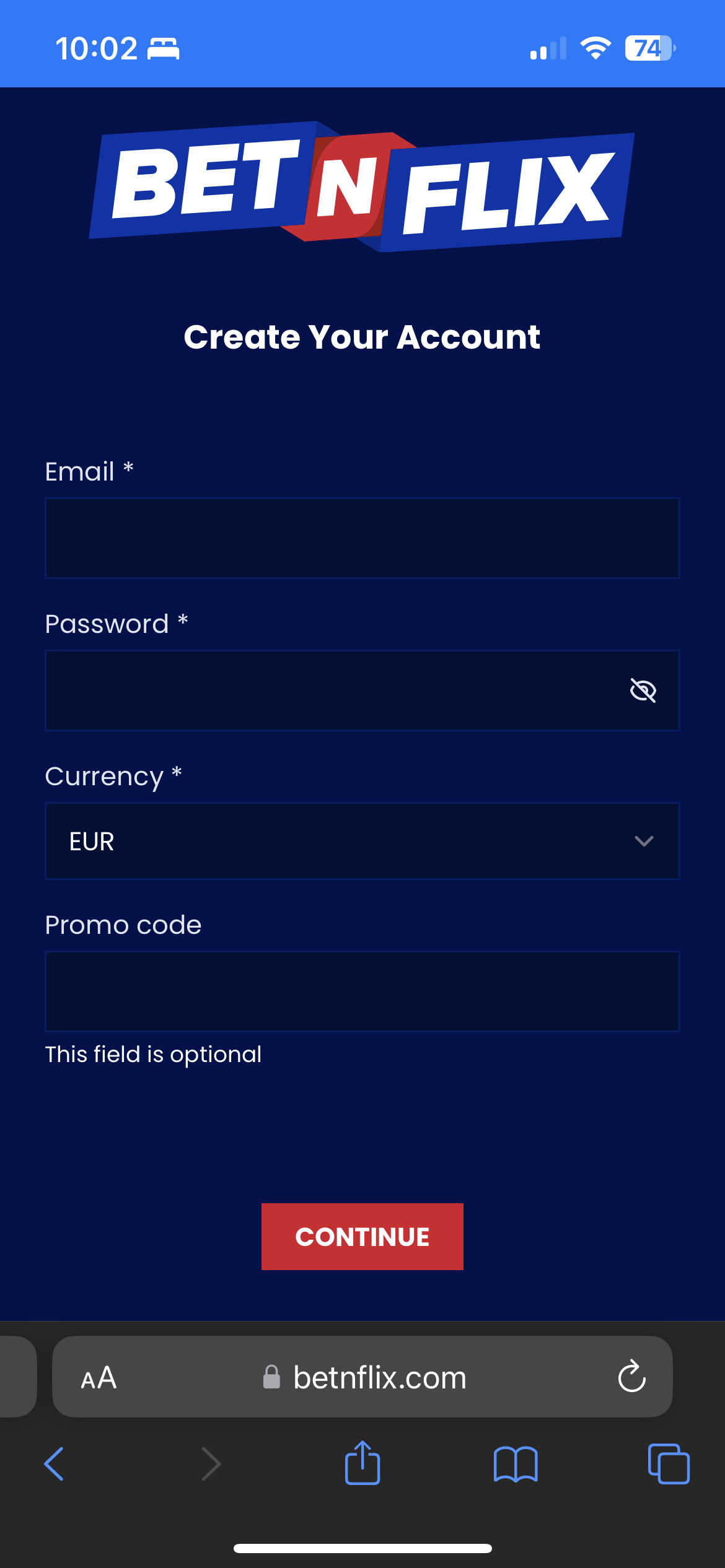Tap Safari forward arrow
The width and height of the screenshot is (725, 1568).
pos(211,1464)
